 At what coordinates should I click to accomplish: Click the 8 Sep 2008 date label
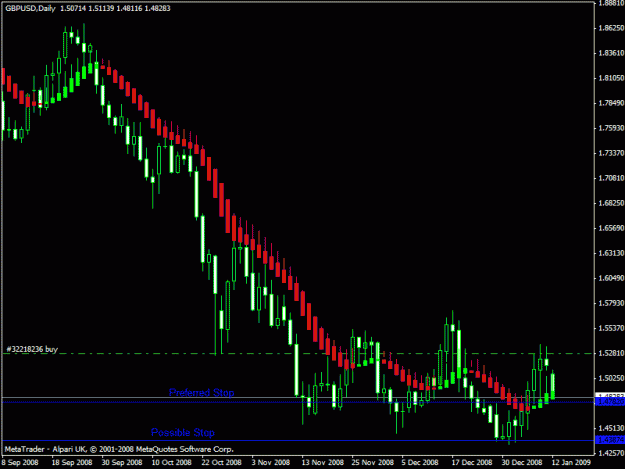[x=20, y=463]
